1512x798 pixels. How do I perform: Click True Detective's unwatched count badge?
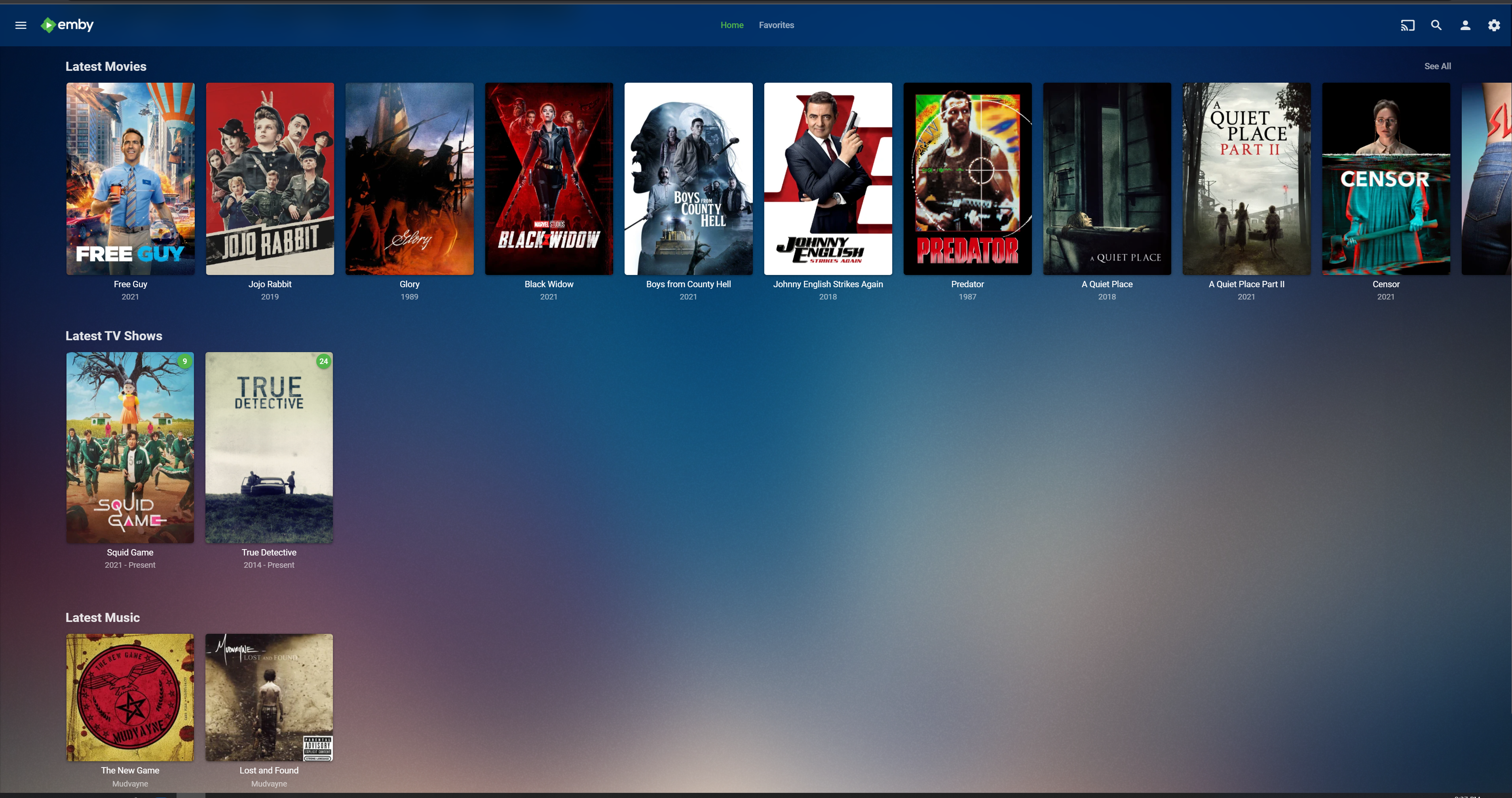tap(323, 362)
